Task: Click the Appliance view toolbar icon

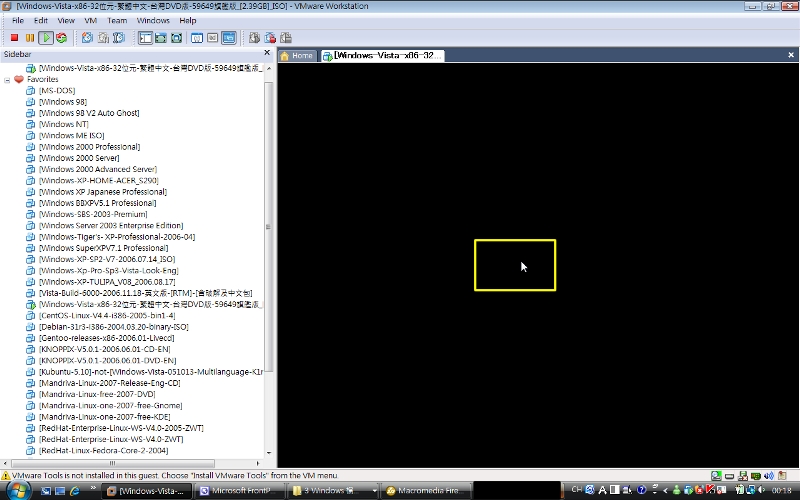Action: coord(213,38)
